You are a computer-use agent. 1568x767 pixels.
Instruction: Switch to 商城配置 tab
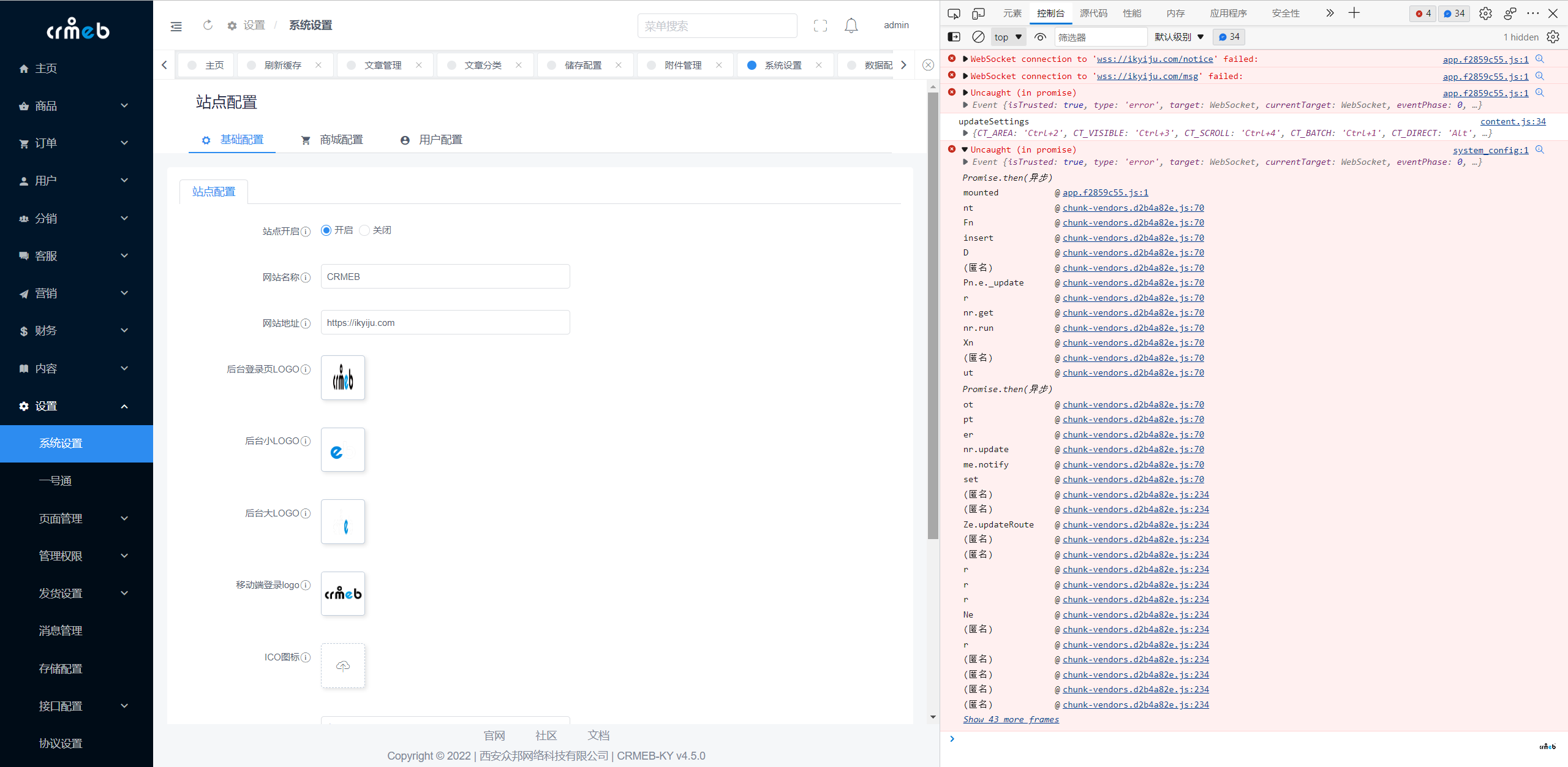click(333, 140)
